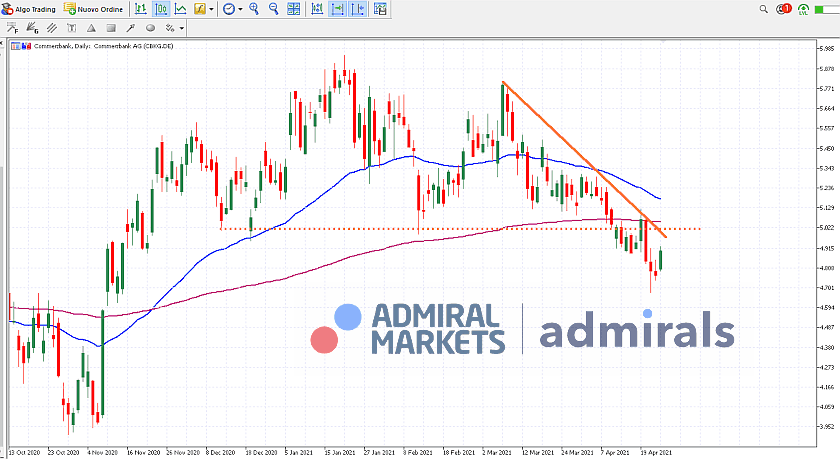Click the 3.952 price label

coord(826,427)
